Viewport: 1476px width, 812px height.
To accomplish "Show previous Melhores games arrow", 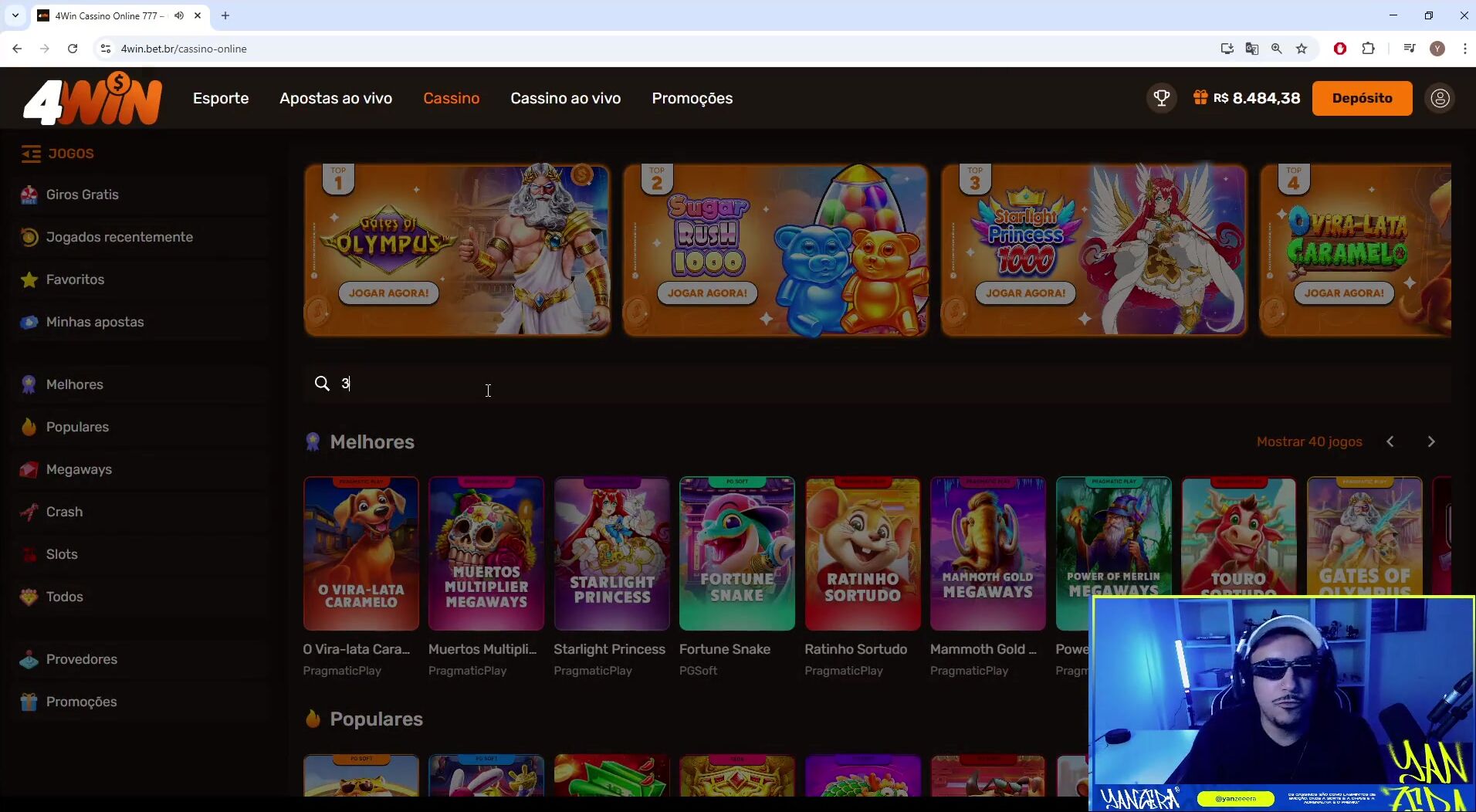I will (x=1390, y=442).
